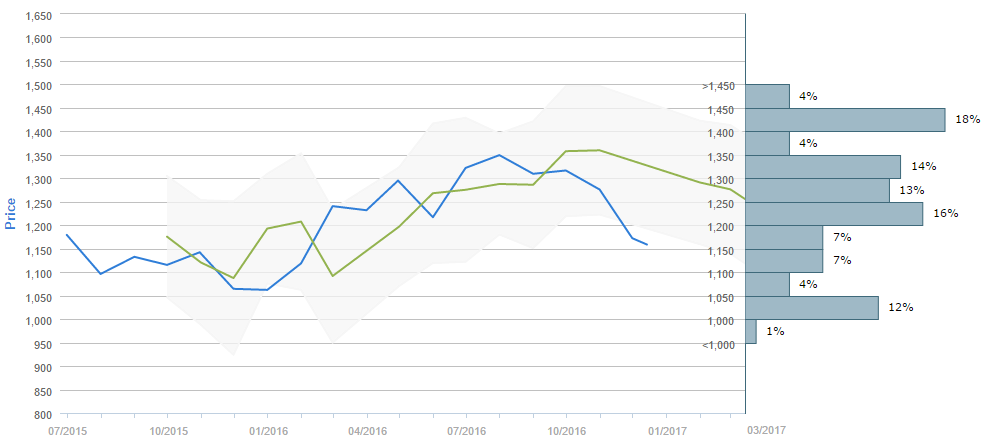Select the 10/2016 x-axis label
994x446 pixels.
566,431
